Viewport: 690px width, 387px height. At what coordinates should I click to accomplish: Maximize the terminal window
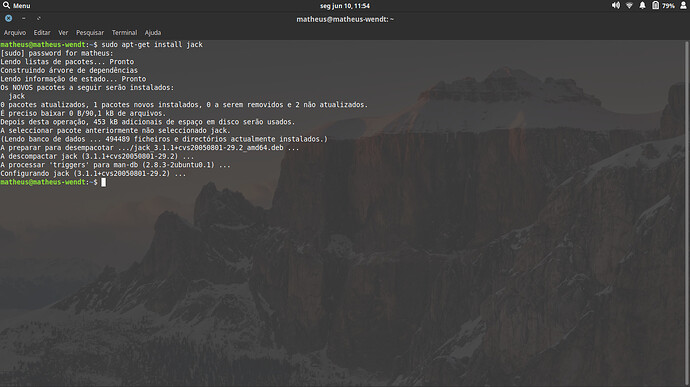coord(39,18)
